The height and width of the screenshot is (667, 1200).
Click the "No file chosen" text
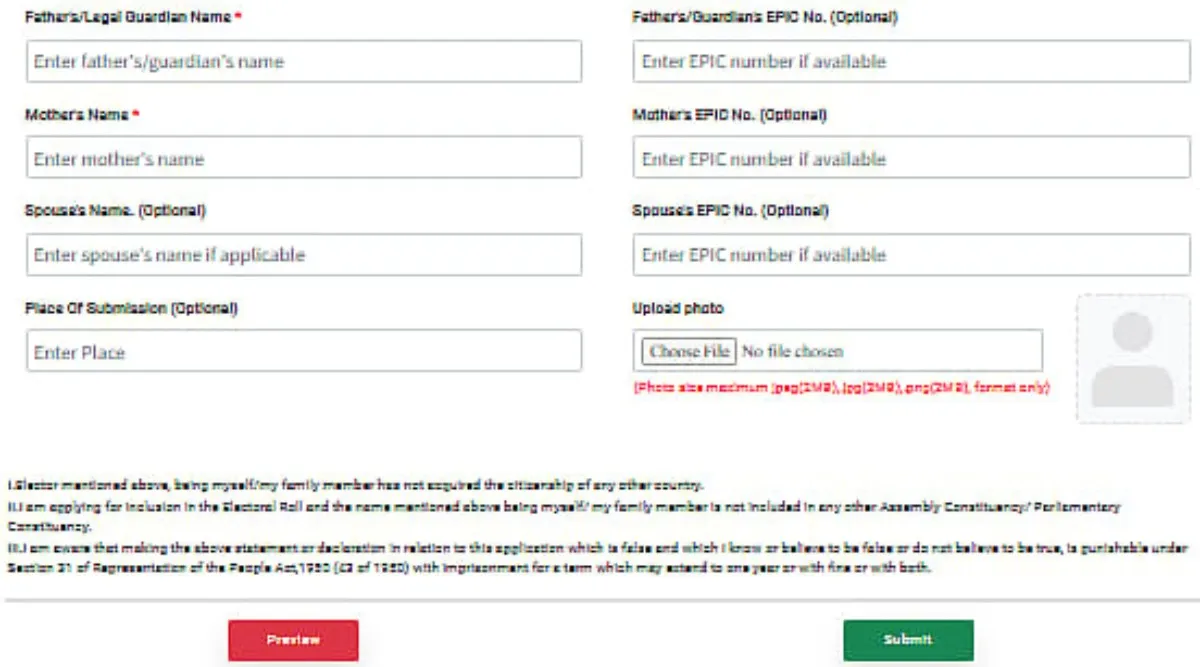(x=792, y=352)
